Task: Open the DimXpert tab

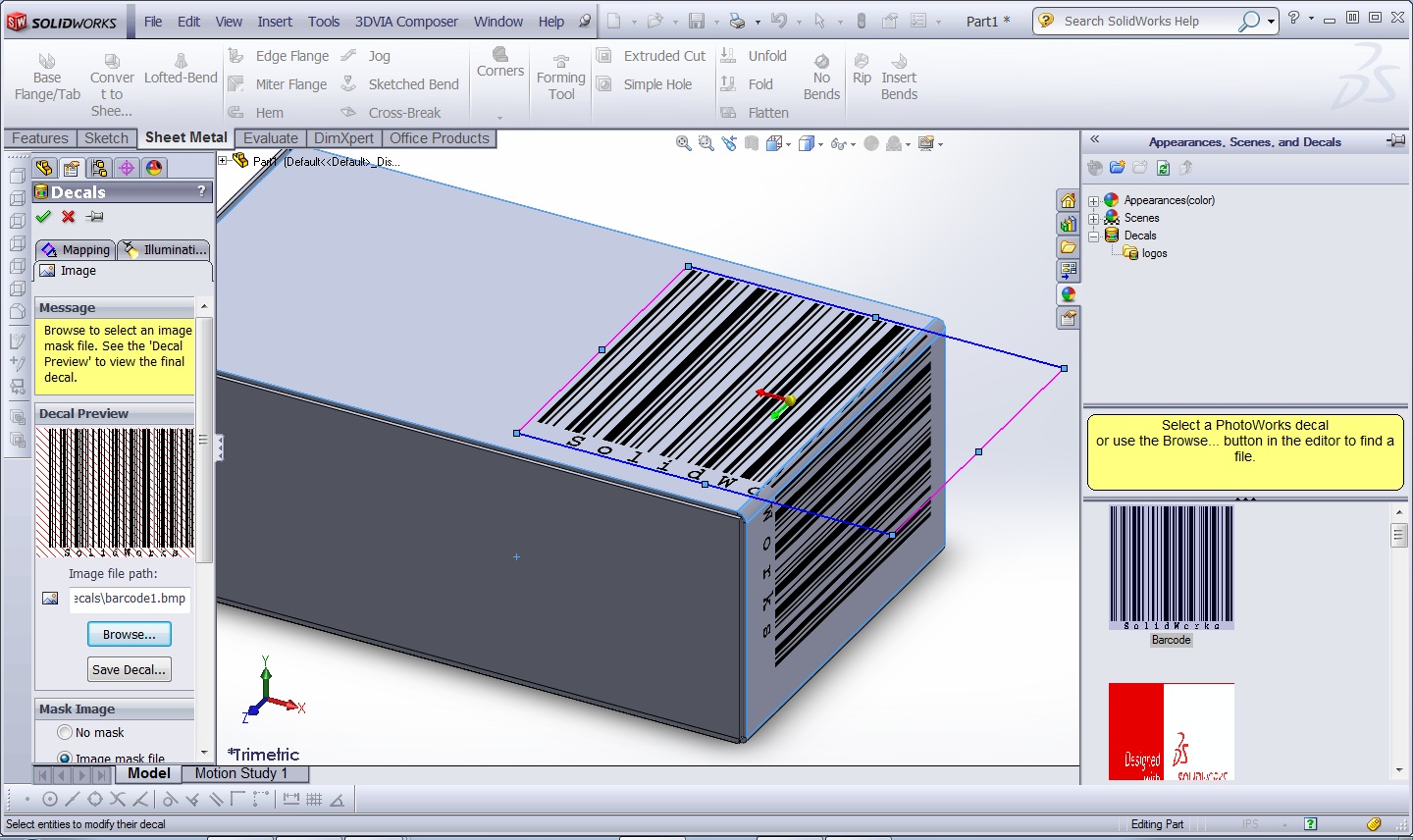Action: [x=343, y=138]
